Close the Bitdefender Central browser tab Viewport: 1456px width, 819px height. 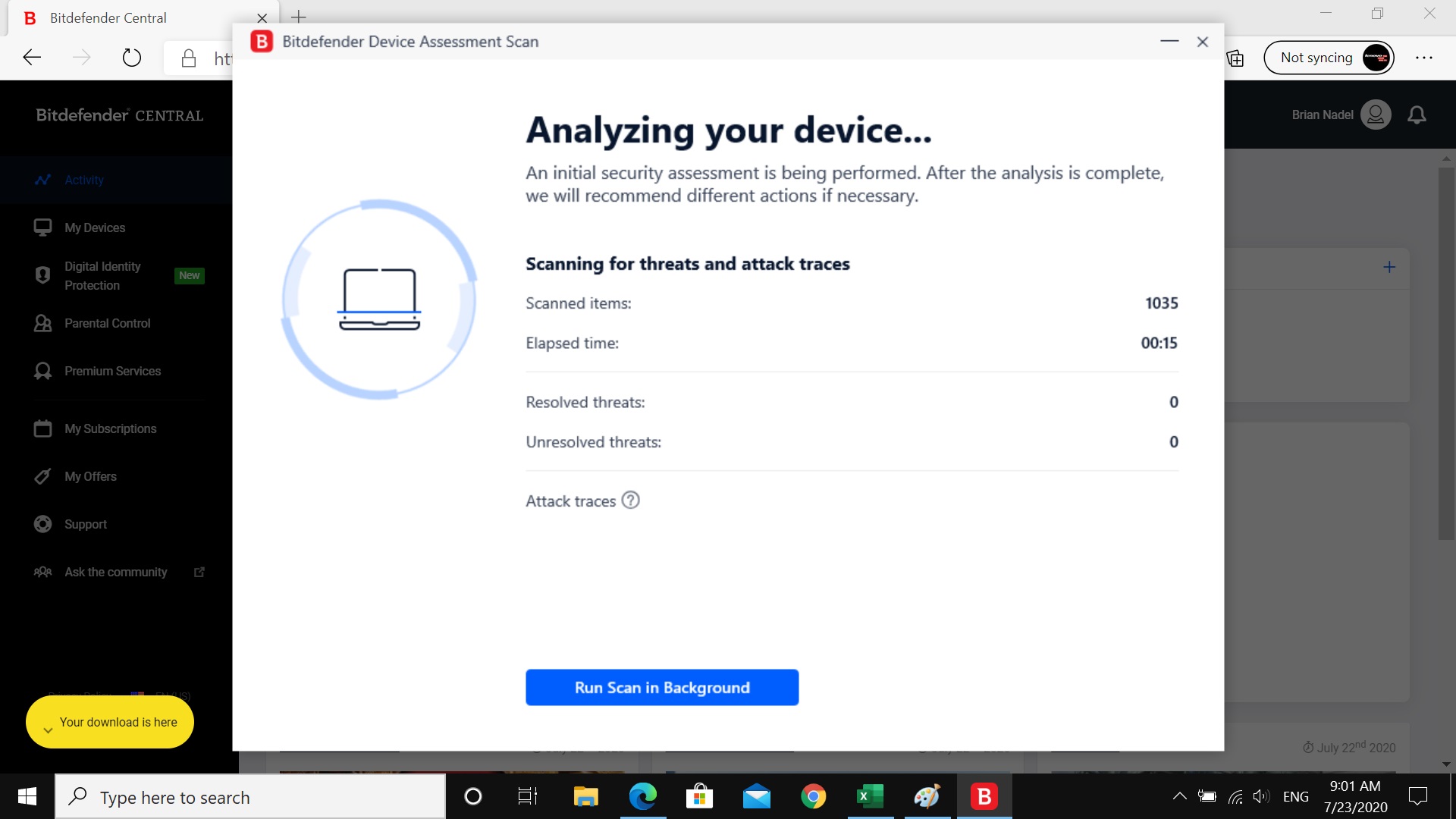(x=262, y=18)
